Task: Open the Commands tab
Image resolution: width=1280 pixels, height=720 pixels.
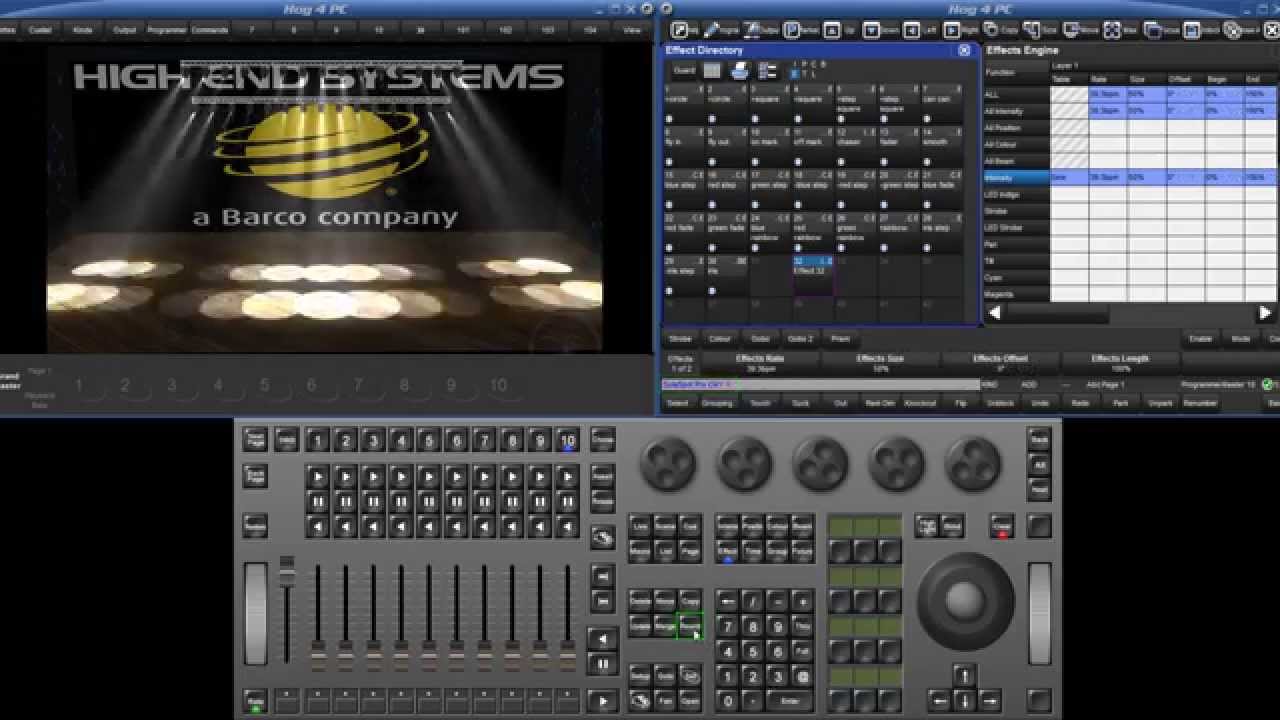Action: (209, 31)
